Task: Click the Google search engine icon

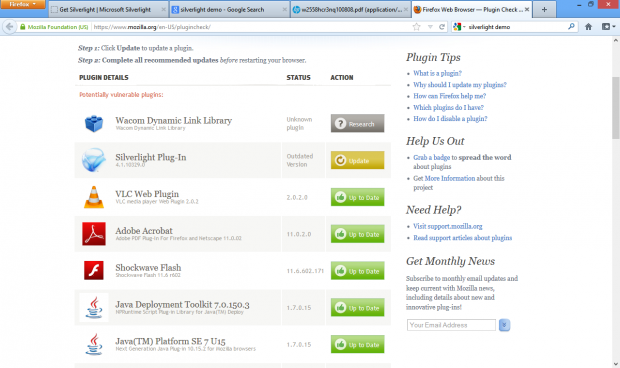Action: click(x=457, y=27)
